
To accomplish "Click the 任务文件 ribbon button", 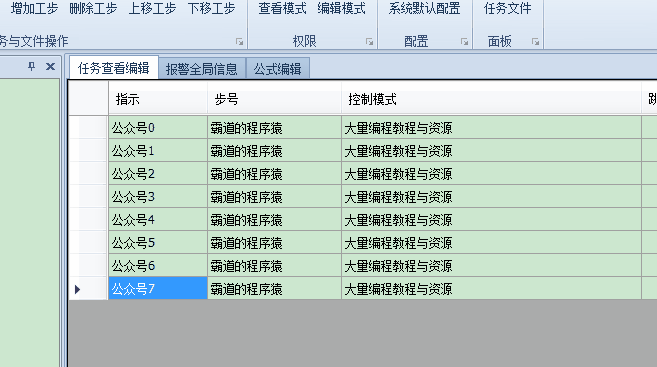I will click(x=507, y=8).
